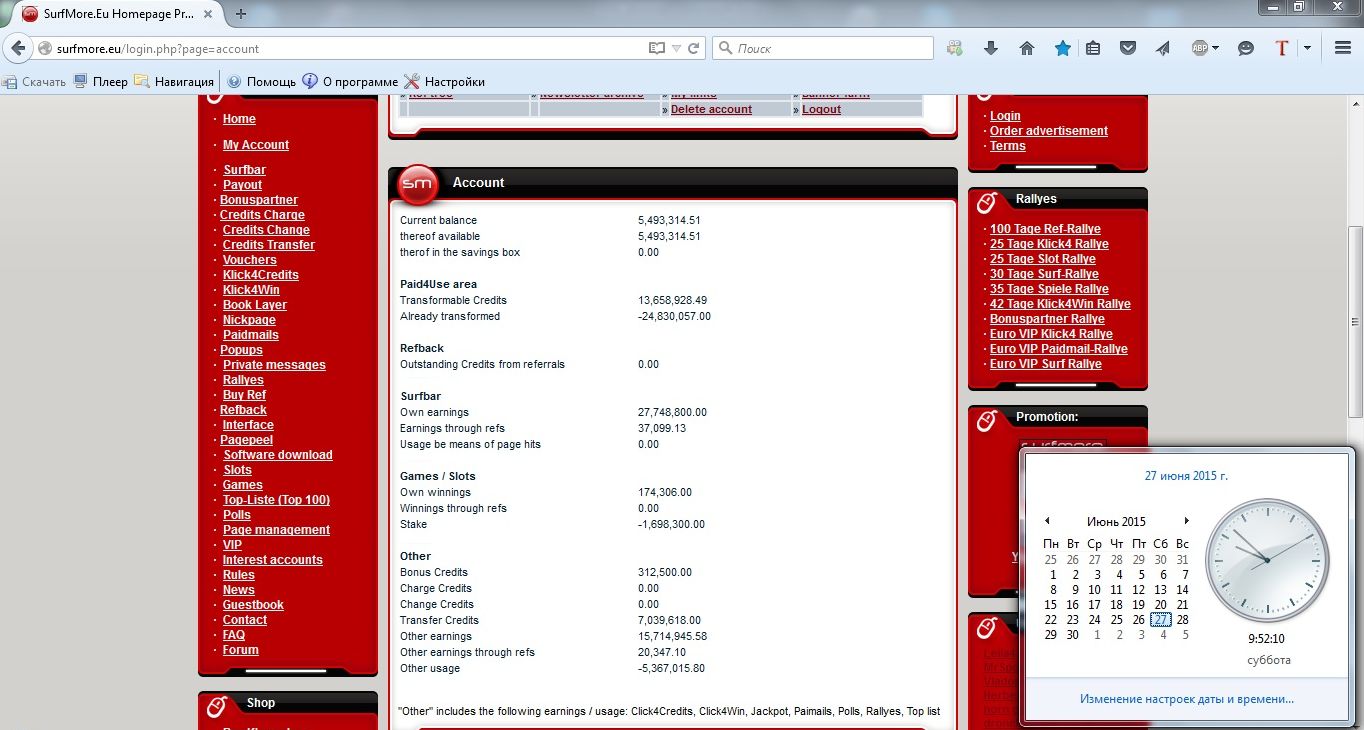Open the Guestbook link
The image size is (1364, 730).
[x=253, y=605]
